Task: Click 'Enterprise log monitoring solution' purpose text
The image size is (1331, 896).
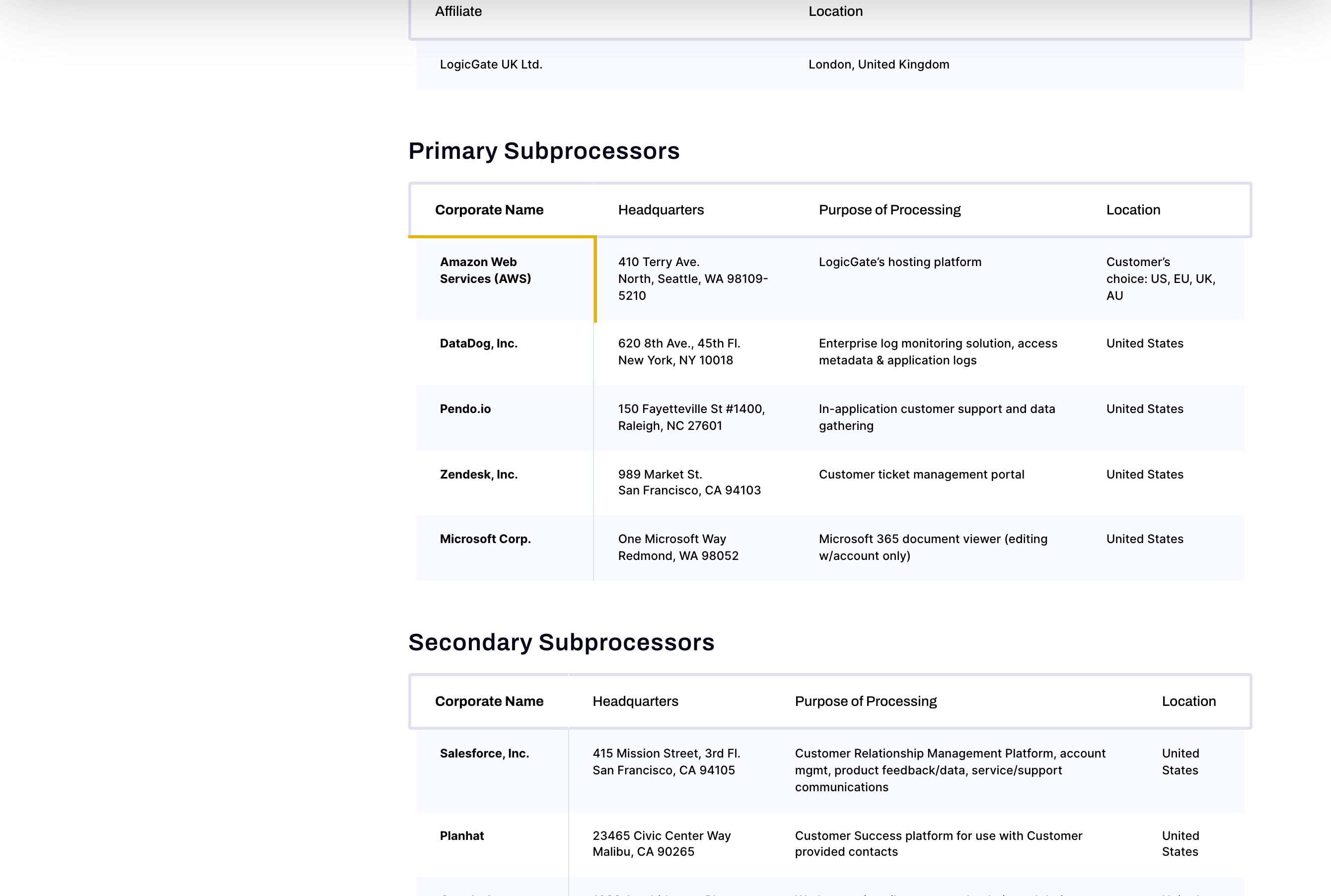Action: (x=938, y=352)
